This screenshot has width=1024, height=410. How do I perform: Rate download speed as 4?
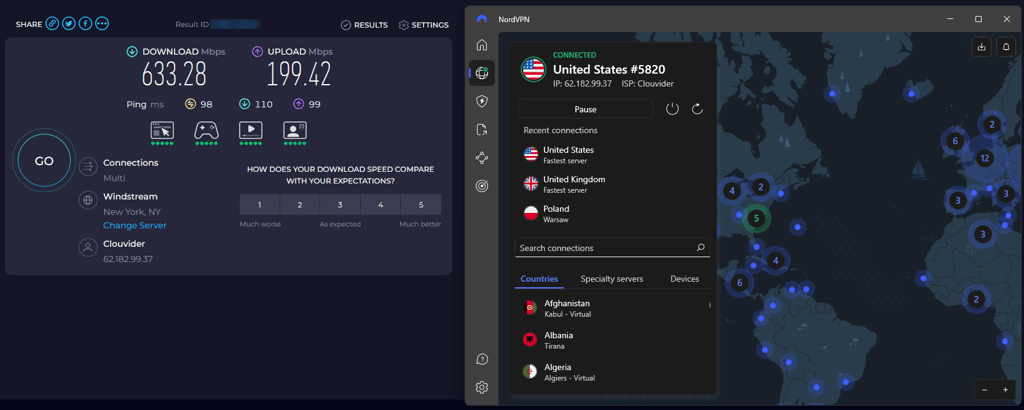381,204
